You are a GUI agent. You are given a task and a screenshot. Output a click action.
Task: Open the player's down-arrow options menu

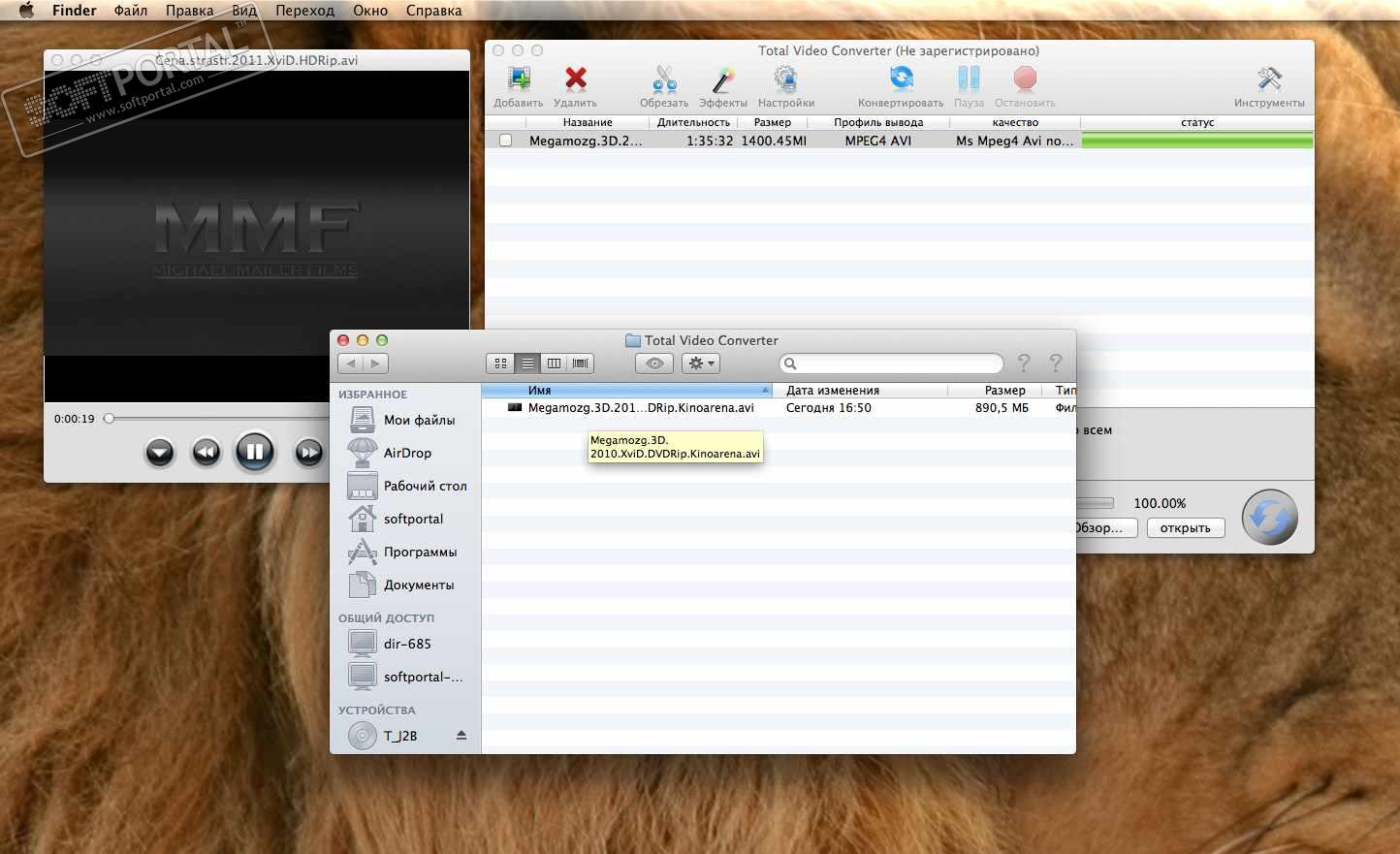click(160, 452)
